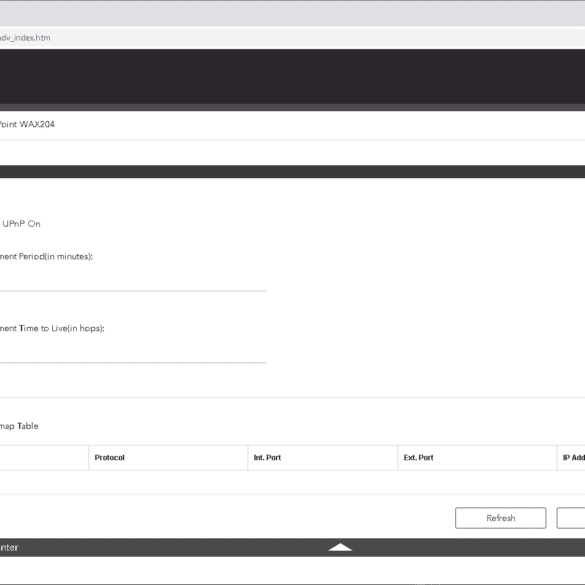The image size is (585, 585).
Task: Click the UPnP On label
Action: tap(21, 224)
